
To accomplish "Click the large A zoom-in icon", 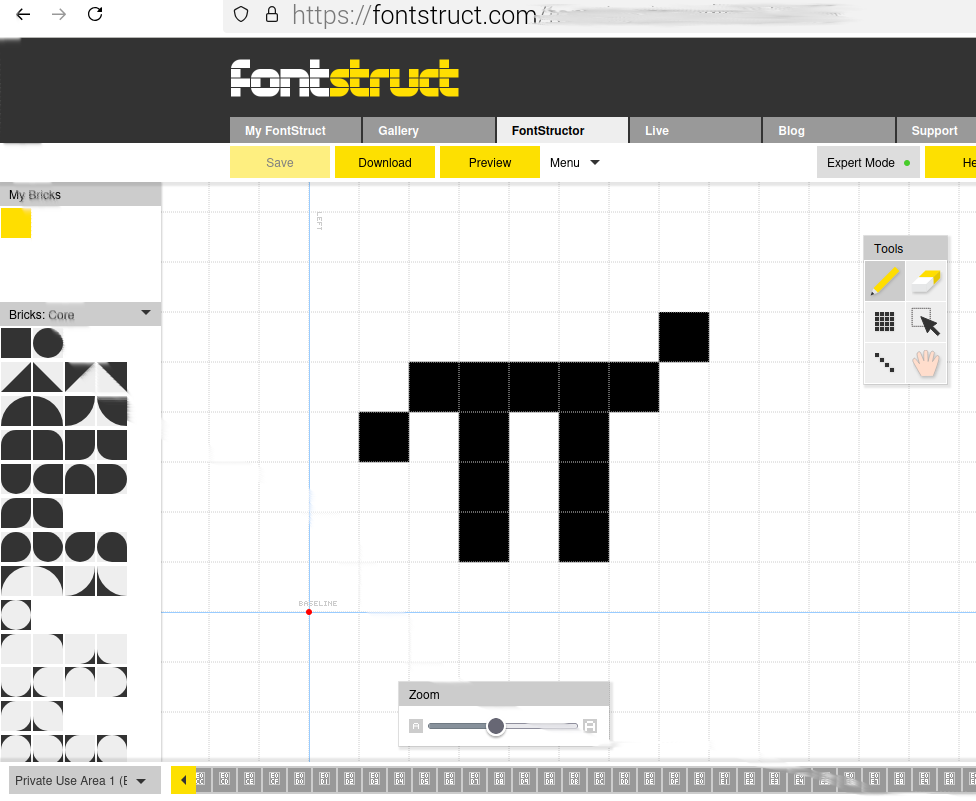I will (x=589, y=726).
